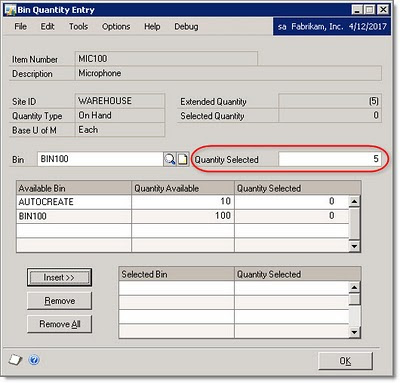Screen dimensions: 400x383
Task: Open the Bin lookup magnifier icon
Action: click(170, 159)
